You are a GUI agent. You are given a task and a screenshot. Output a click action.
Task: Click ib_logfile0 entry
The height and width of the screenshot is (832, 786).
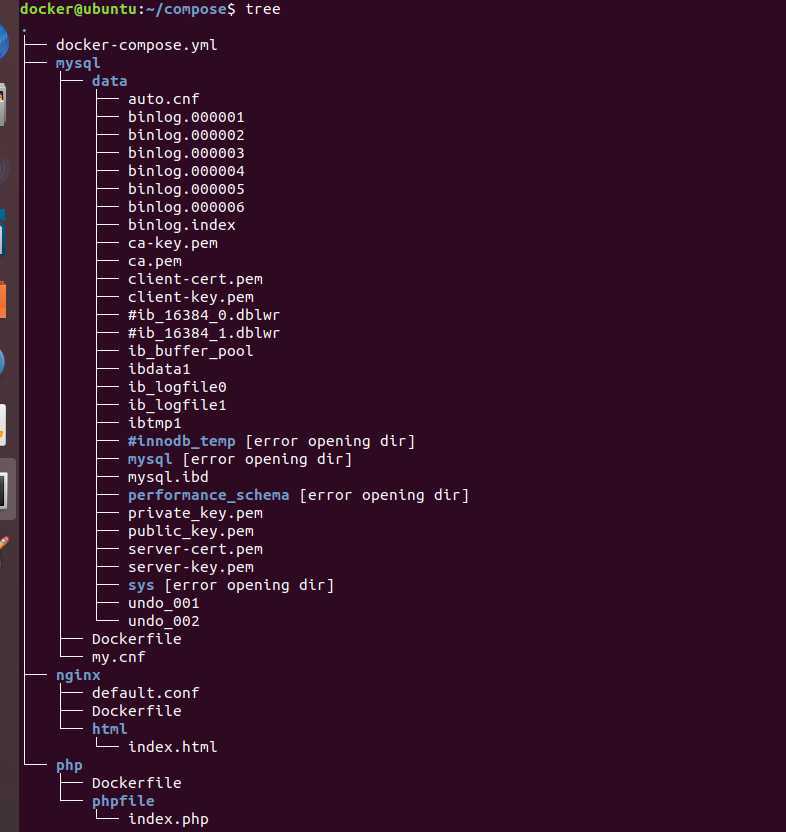point(177,387)
